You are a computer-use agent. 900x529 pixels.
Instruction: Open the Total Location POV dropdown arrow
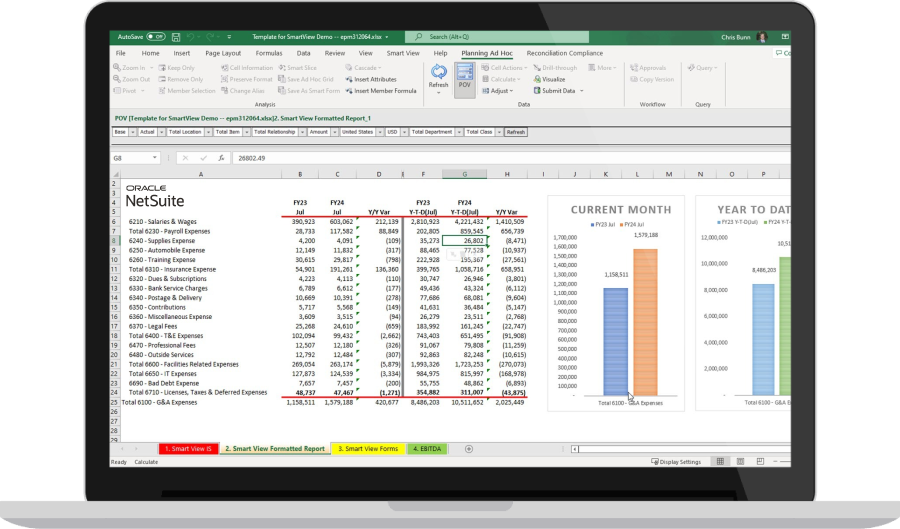208,132
